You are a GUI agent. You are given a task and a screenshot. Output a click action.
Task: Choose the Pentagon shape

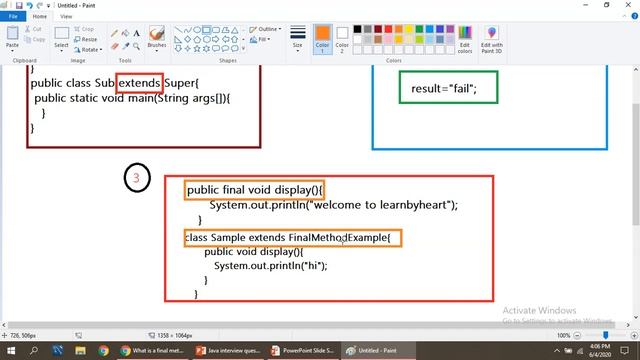click(x=197, y=40)
